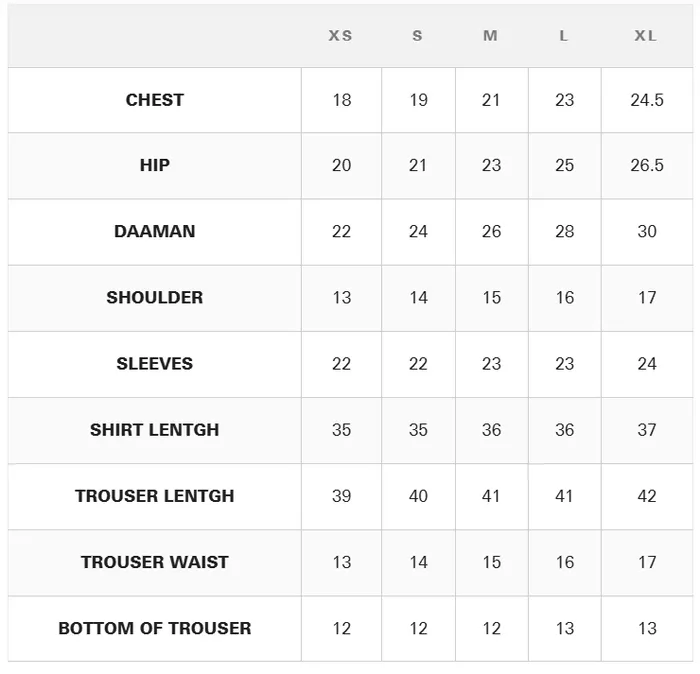Click the SHOULDER row label
The width and height of the screenshot is (700, 674).
[x=155, y=298]
